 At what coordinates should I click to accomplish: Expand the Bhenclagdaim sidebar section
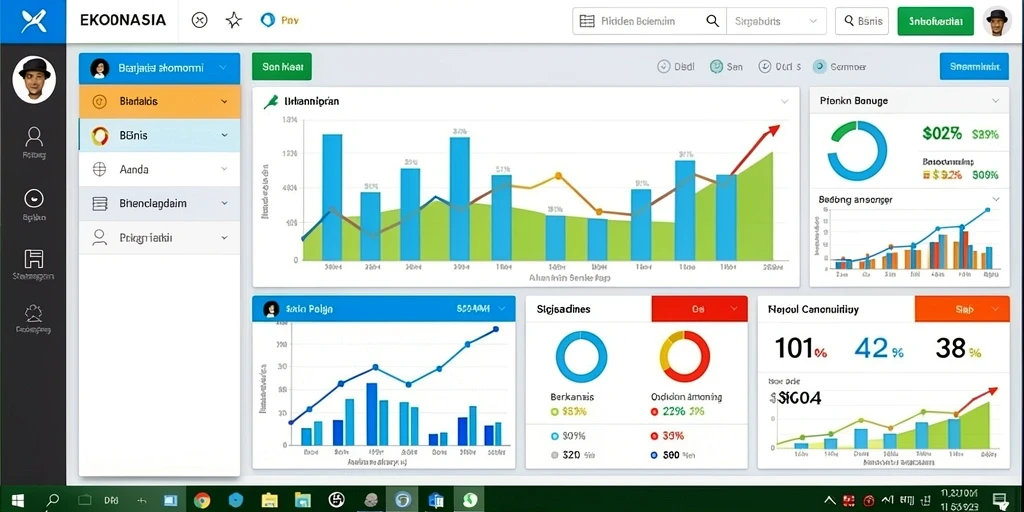tap(159, 203)
